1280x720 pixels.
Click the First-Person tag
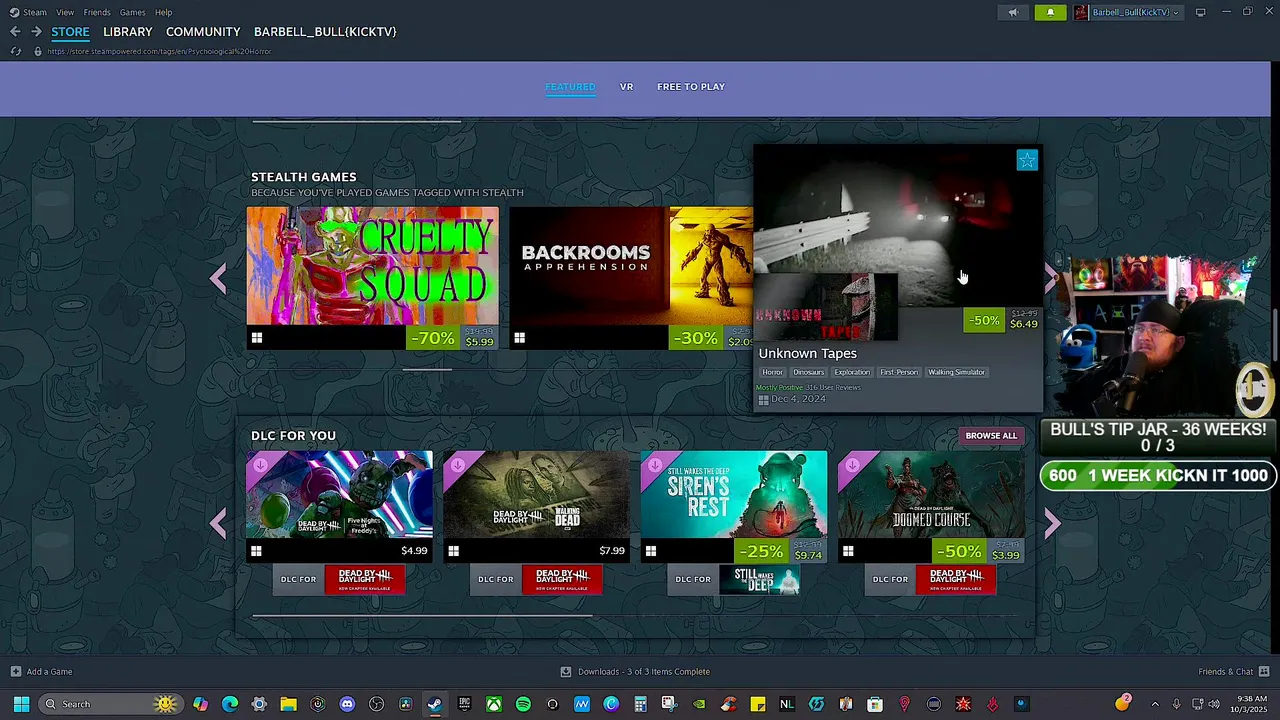coord(899,372)
